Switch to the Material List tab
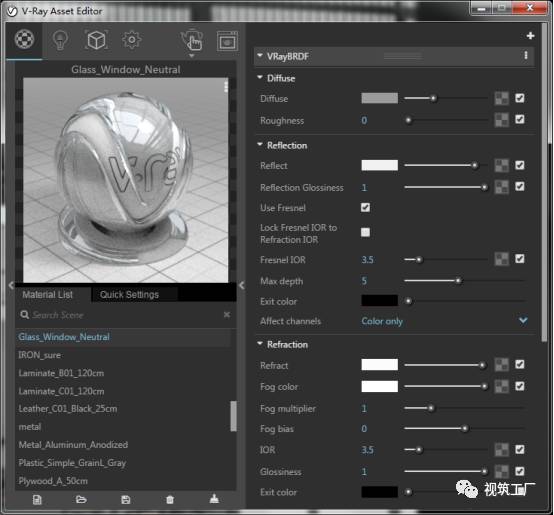 click(47, 295)
